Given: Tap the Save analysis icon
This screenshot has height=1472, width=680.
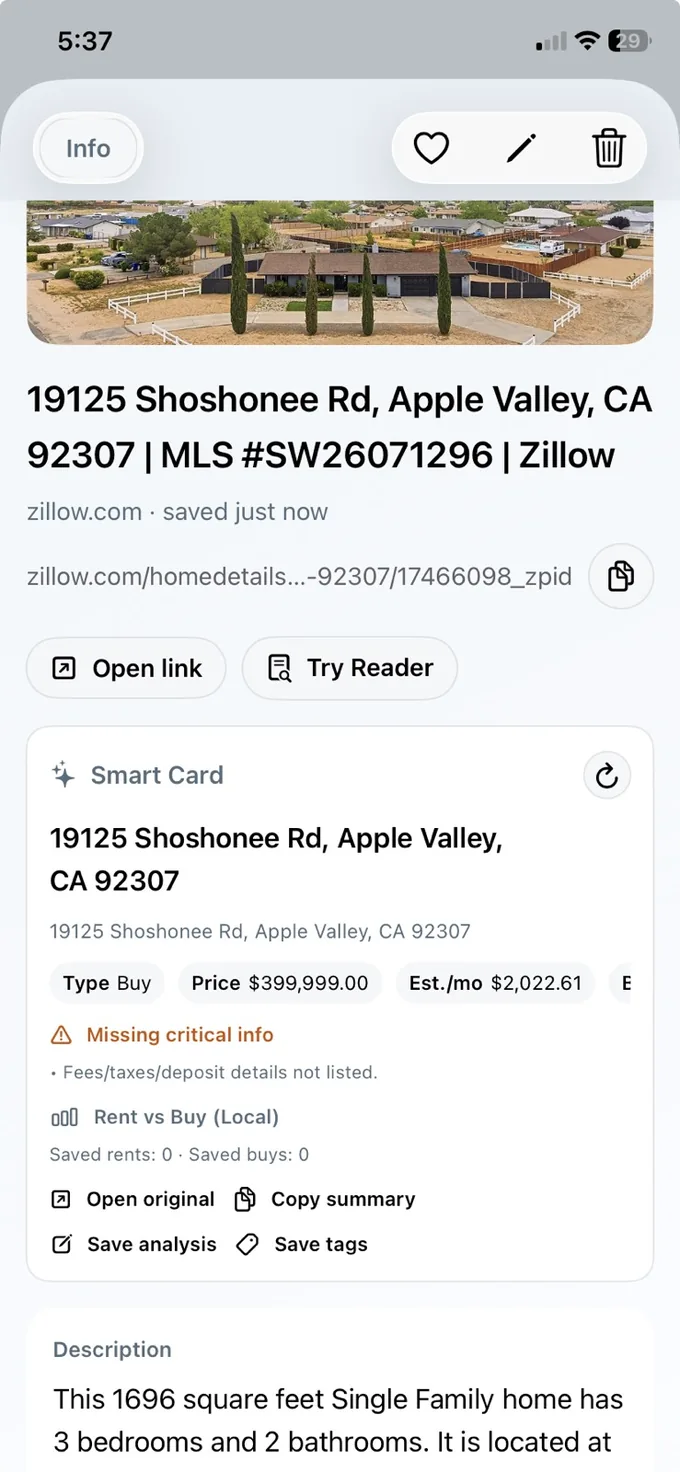Looking at the screenshot, I should 62,1244.
